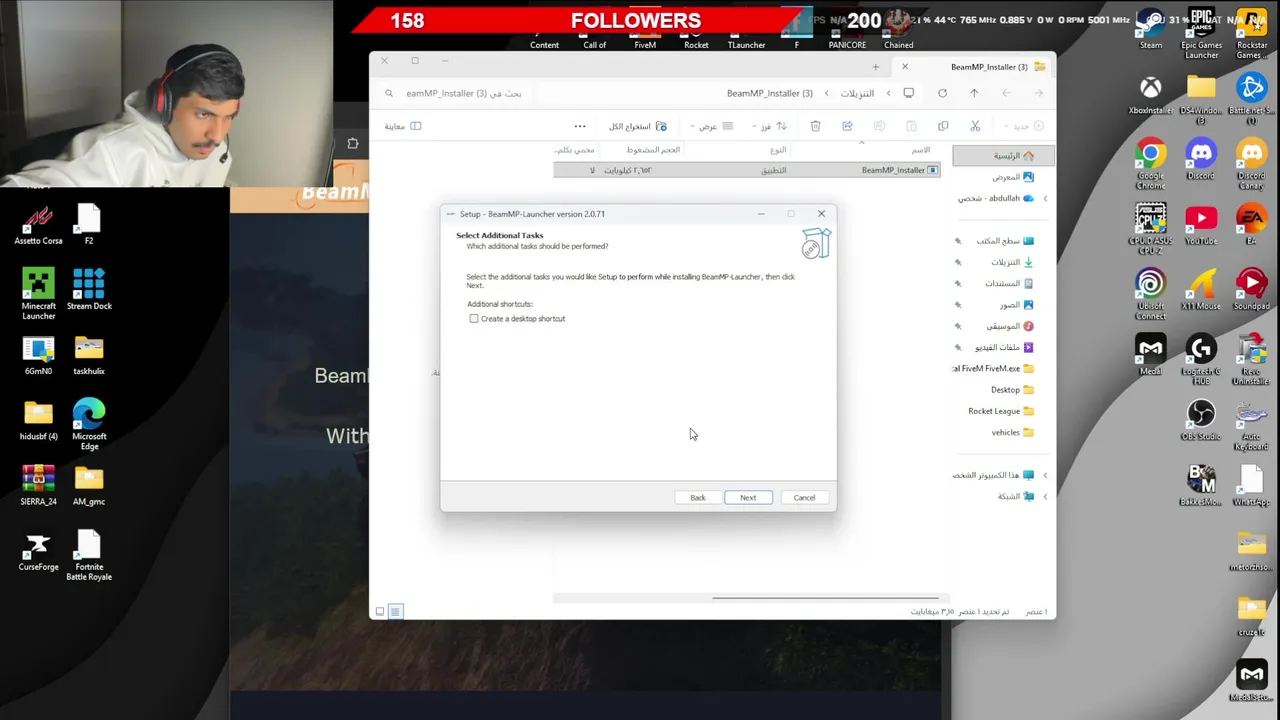
Task: Open Steam desktop icon
Action: pos(1150,29)
